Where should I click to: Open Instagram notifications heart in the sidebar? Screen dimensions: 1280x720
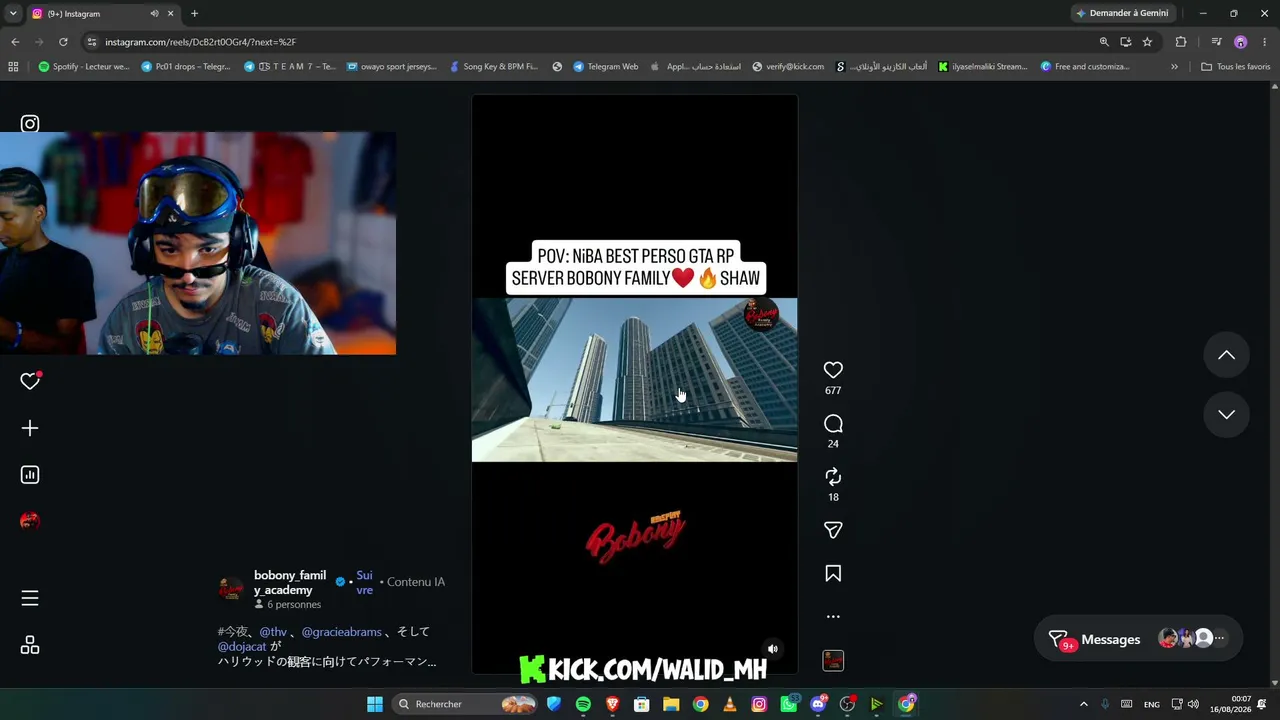30,381
